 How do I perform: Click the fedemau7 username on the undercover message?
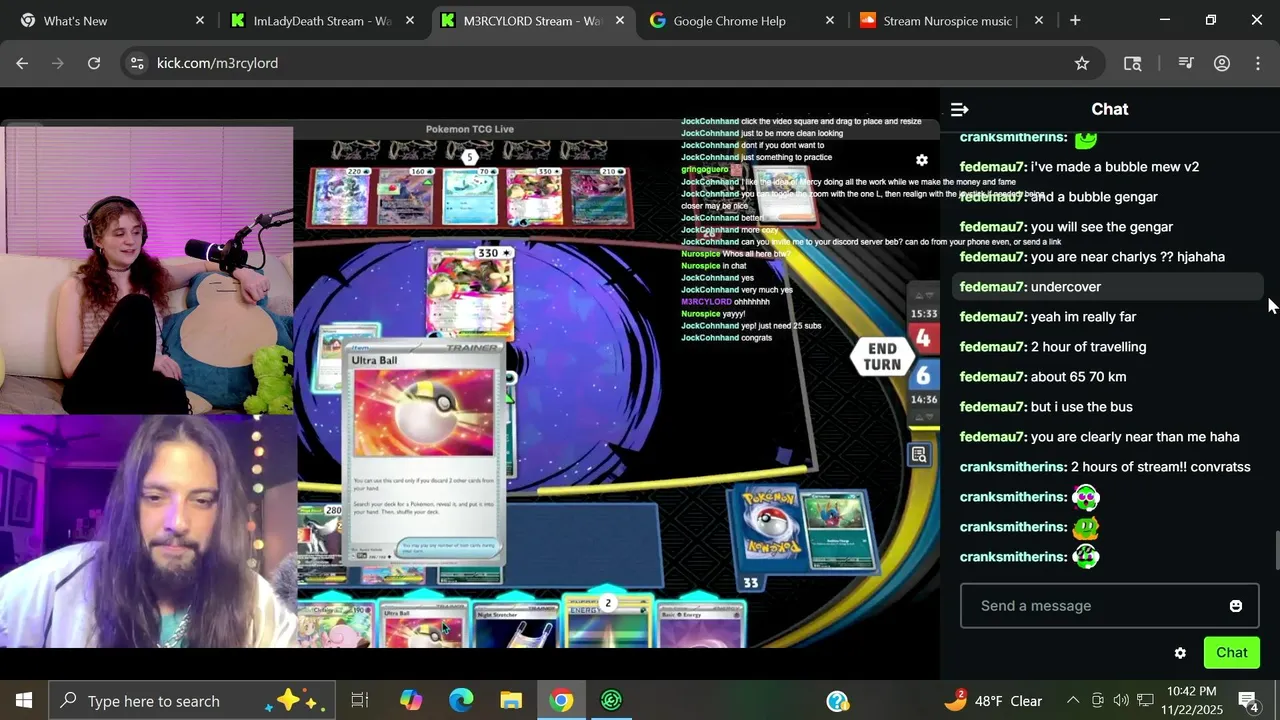(x=993, y=287)
